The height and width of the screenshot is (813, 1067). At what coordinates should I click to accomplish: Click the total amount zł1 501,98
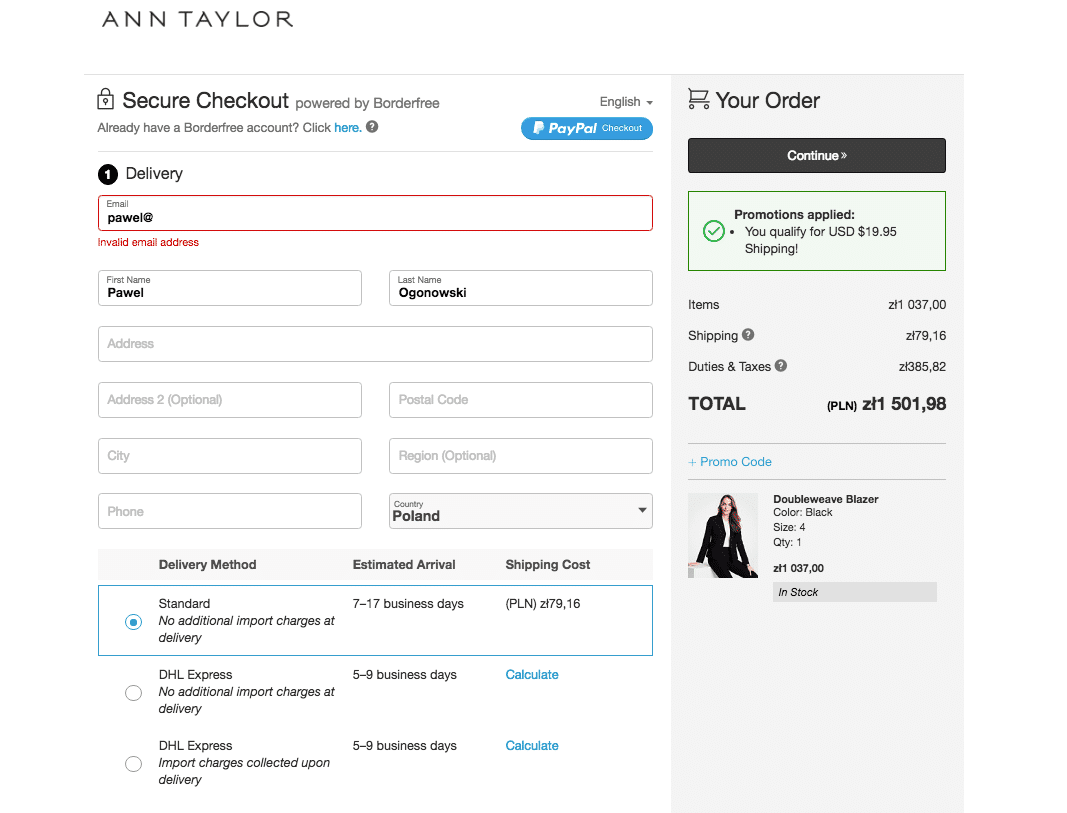904,404
